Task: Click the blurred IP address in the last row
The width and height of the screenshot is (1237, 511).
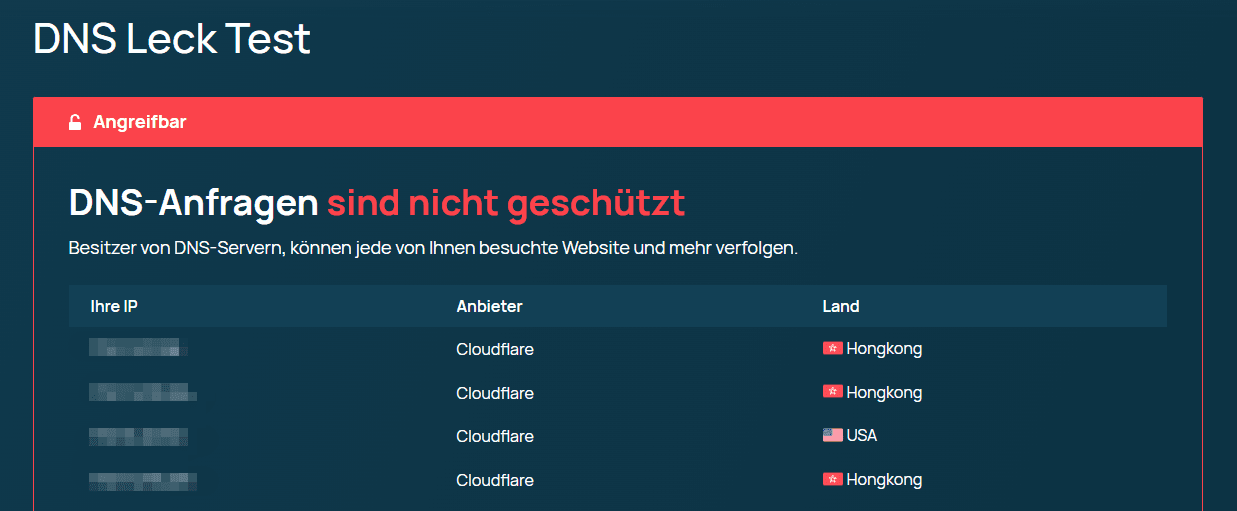Action: coord(142,482)
